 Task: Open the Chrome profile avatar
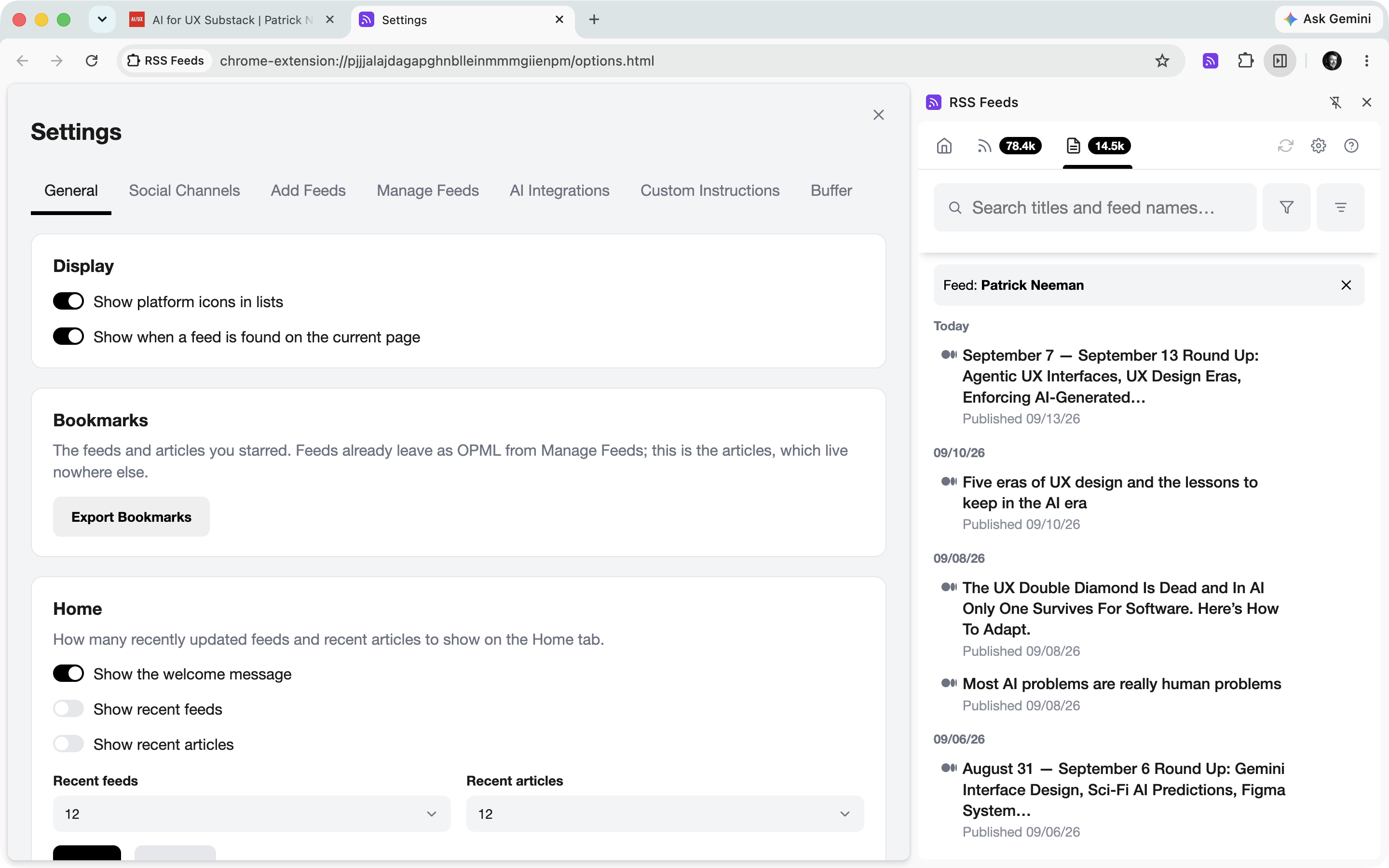(x=1332, y=61)
